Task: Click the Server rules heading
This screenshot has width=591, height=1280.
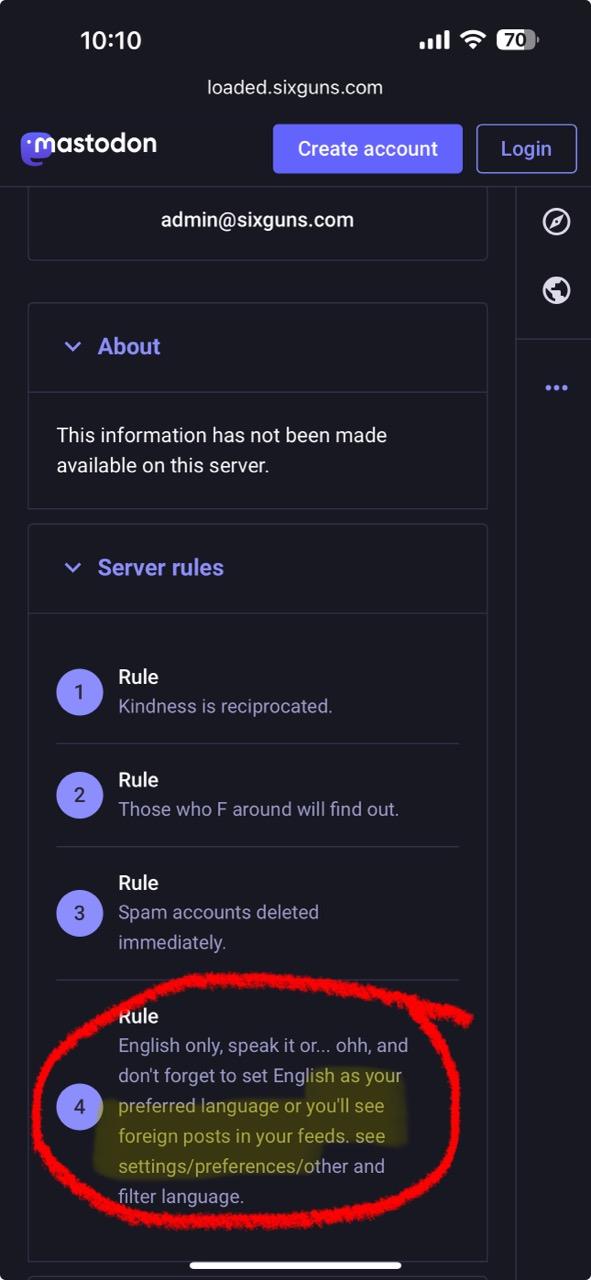Action: point(161,568)
